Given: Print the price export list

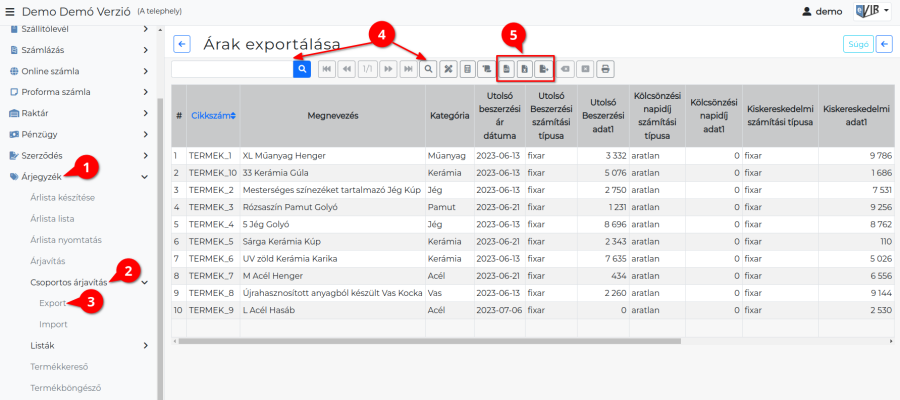Looking at the screenshot, I should coord(605,69).
